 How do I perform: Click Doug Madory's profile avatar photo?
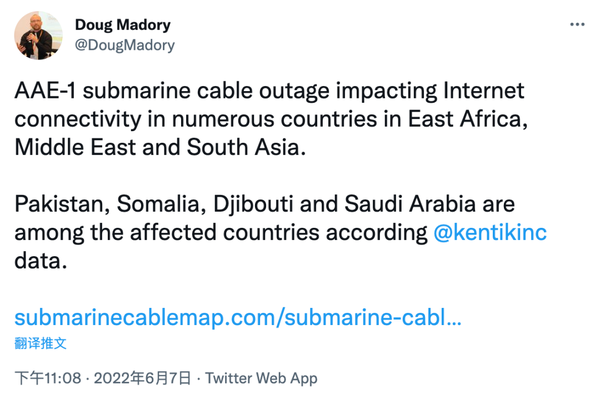pyautogui.click(x=38, y=35)
